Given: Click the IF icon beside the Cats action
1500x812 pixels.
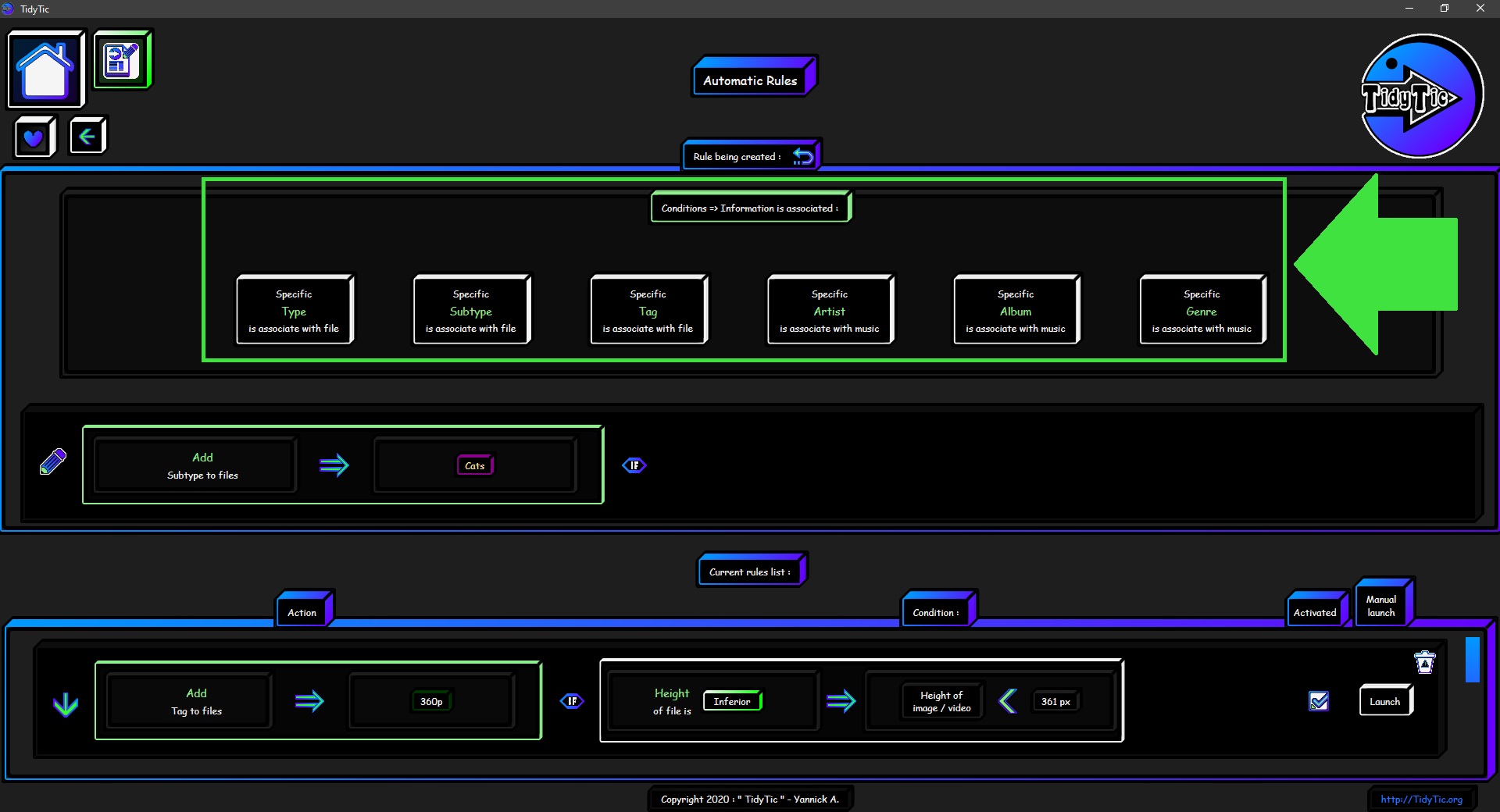Looking at the screenshot, I should (634, 465).
